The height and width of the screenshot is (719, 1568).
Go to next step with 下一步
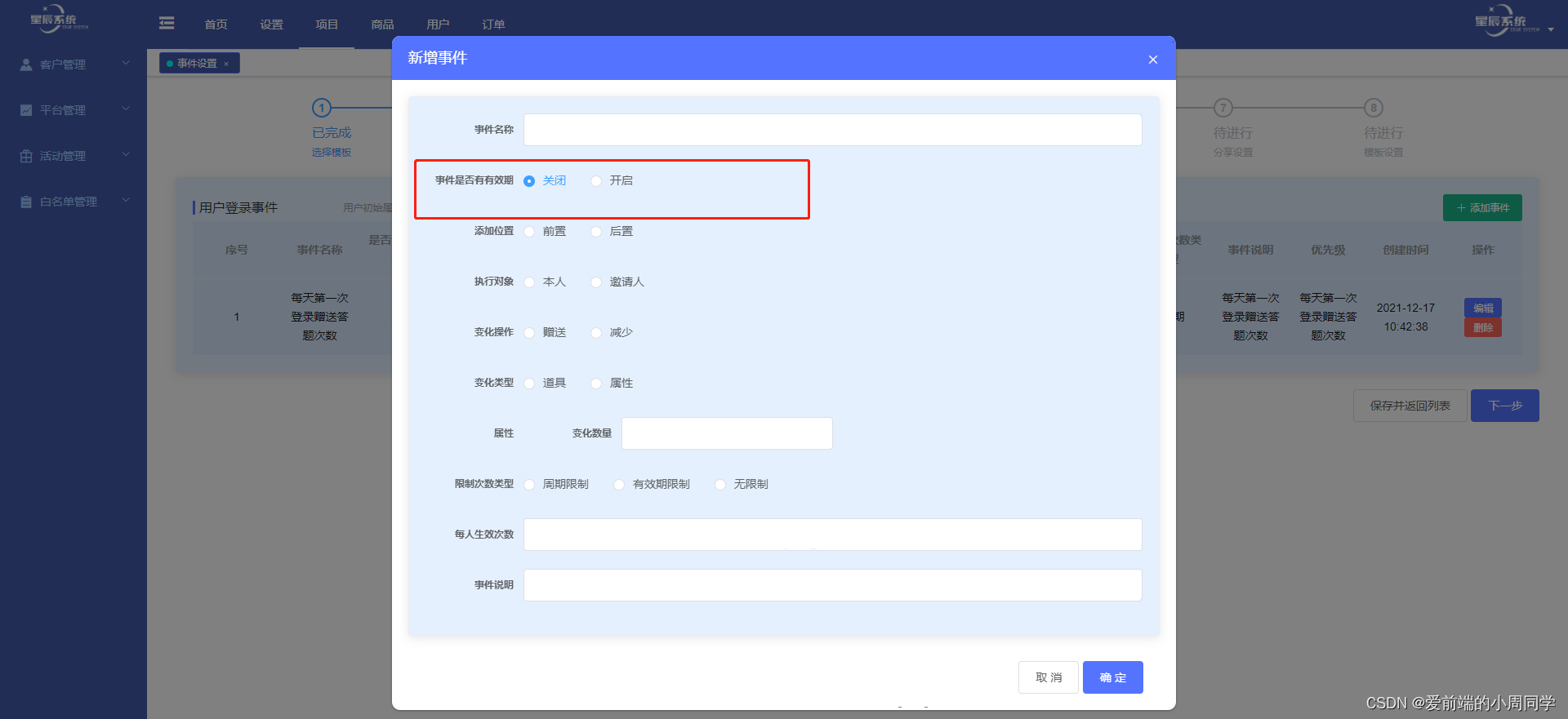1505,406
